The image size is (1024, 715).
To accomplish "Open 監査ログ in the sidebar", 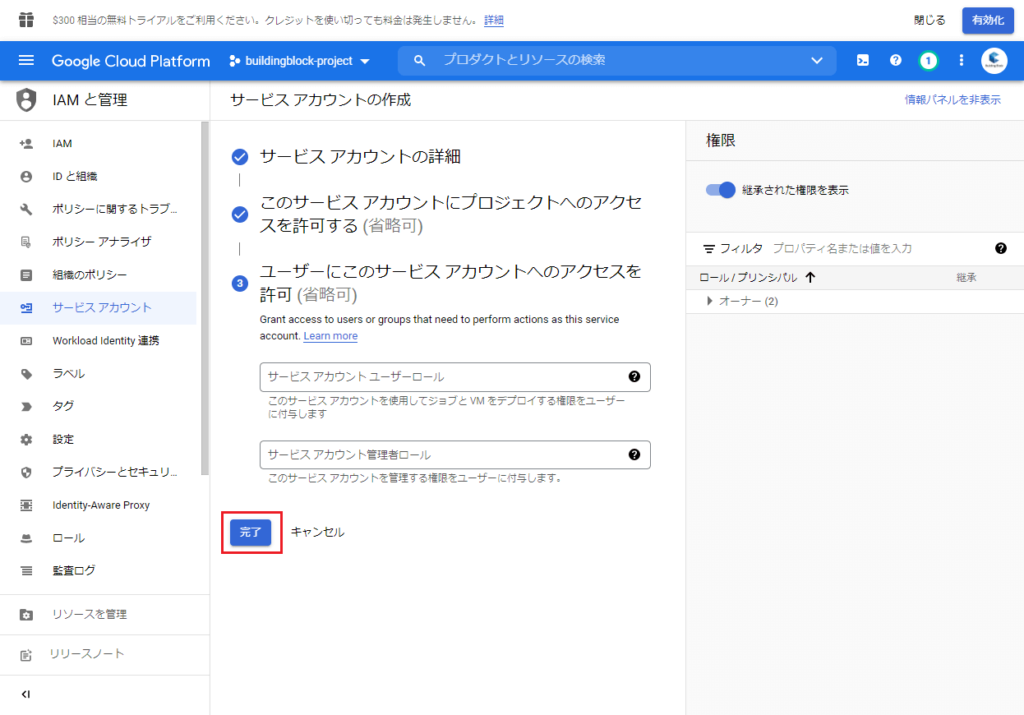I will point(98,571).
